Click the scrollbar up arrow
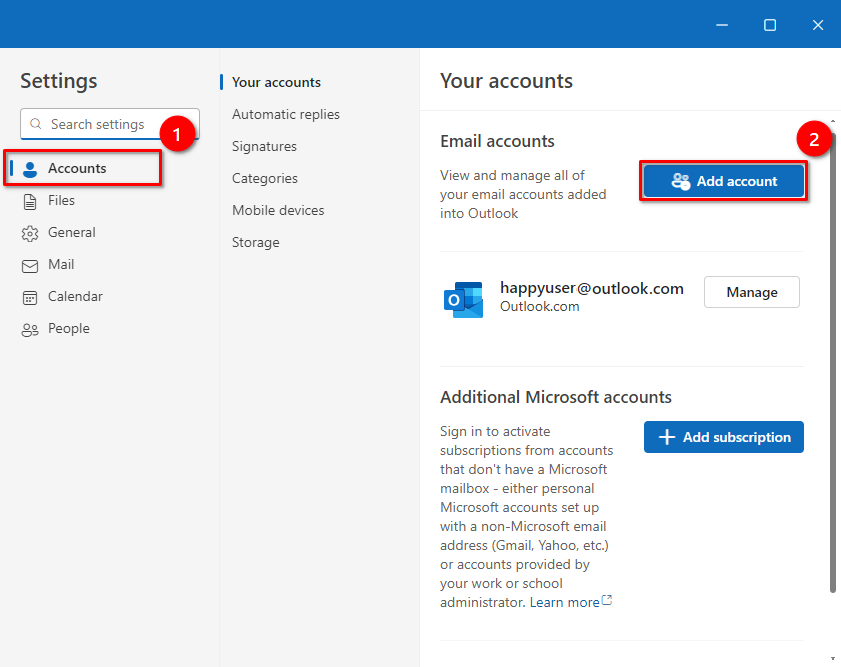841x667 pixels. coord(832,121)
